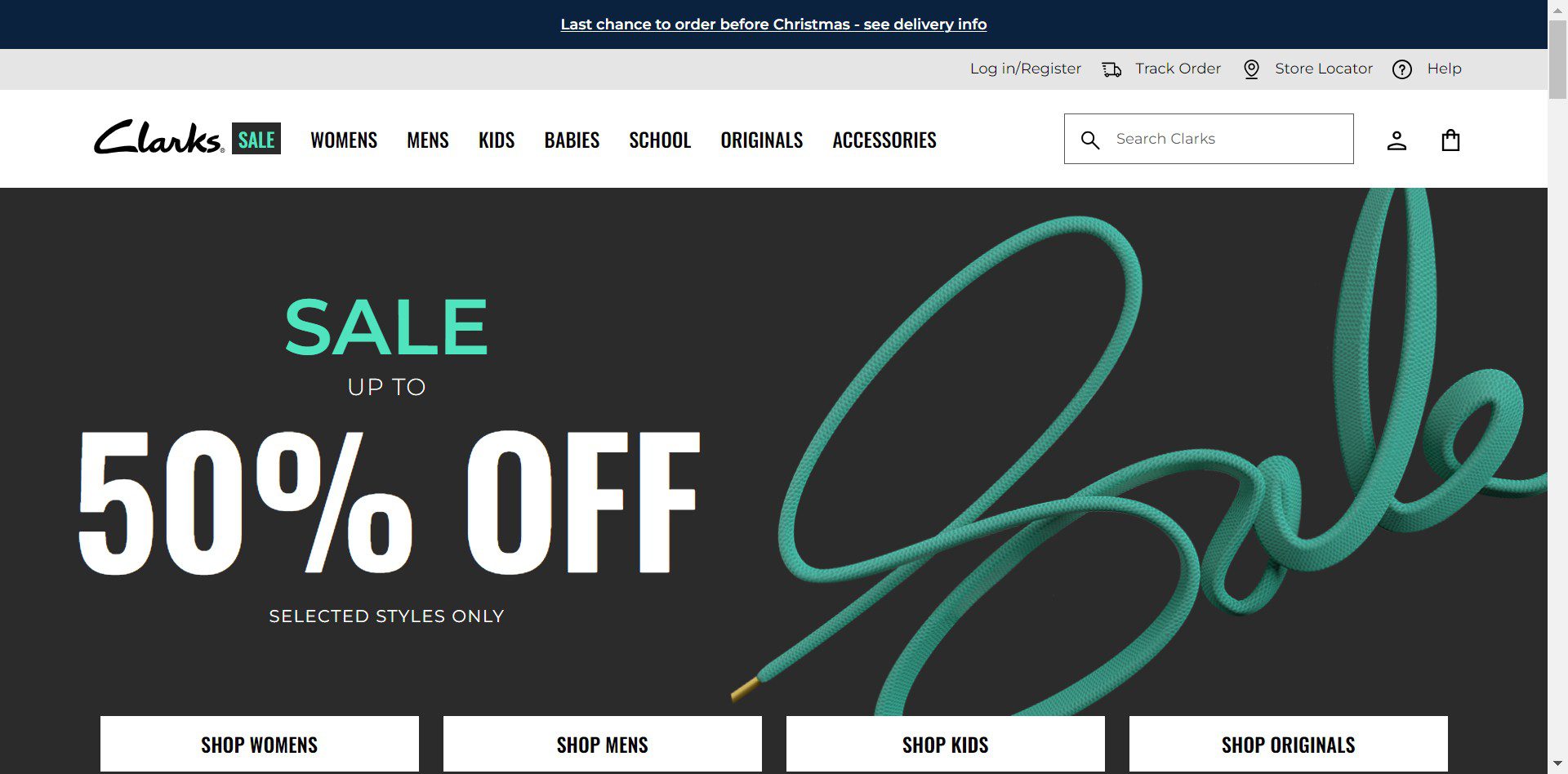
Task: Click the Log in/Register link
Action: point(1025,69)
